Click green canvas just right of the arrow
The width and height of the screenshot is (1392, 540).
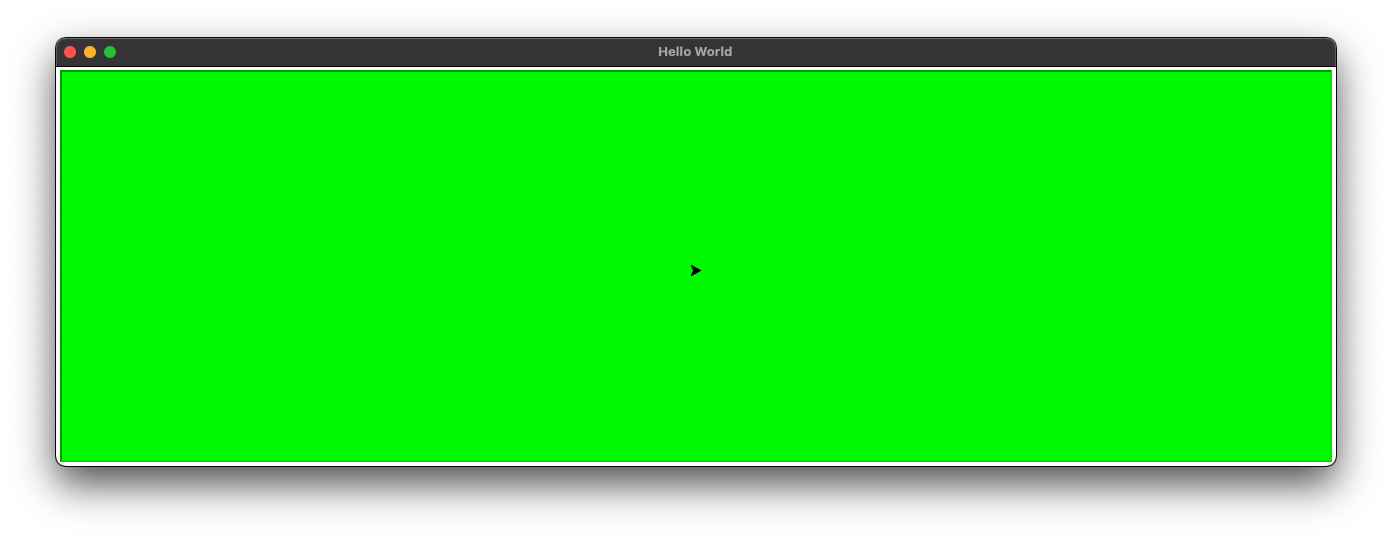[722, 271]
